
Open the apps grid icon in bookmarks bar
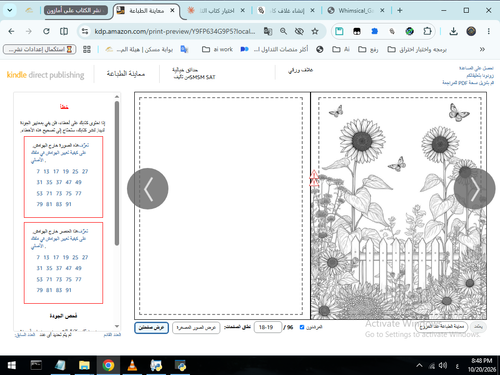point(87,49)
